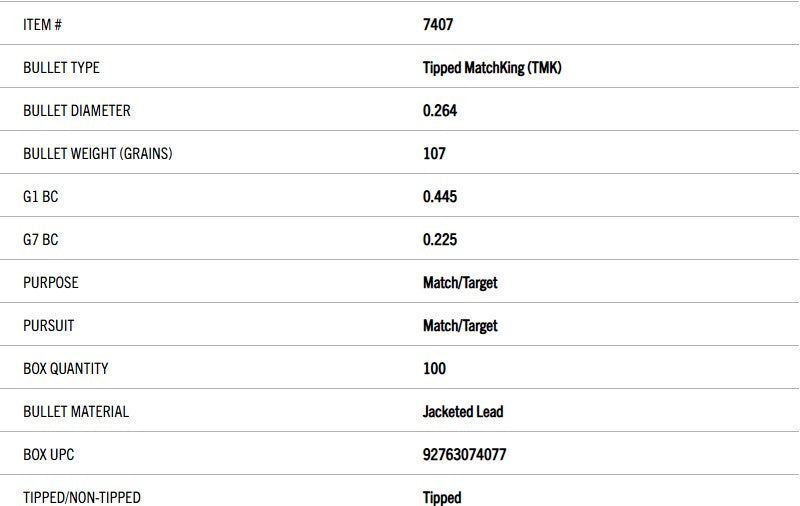Image resolution: width=800 pixels, height=506 pixels.
Task: Select the Jacketed Lead value
Action: point(463,412)
